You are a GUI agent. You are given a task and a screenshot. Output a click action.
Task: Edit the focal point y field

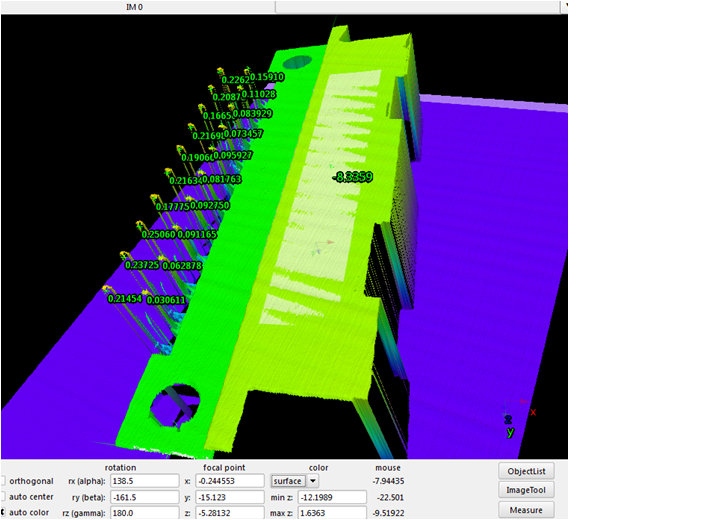tap(230, 497)
